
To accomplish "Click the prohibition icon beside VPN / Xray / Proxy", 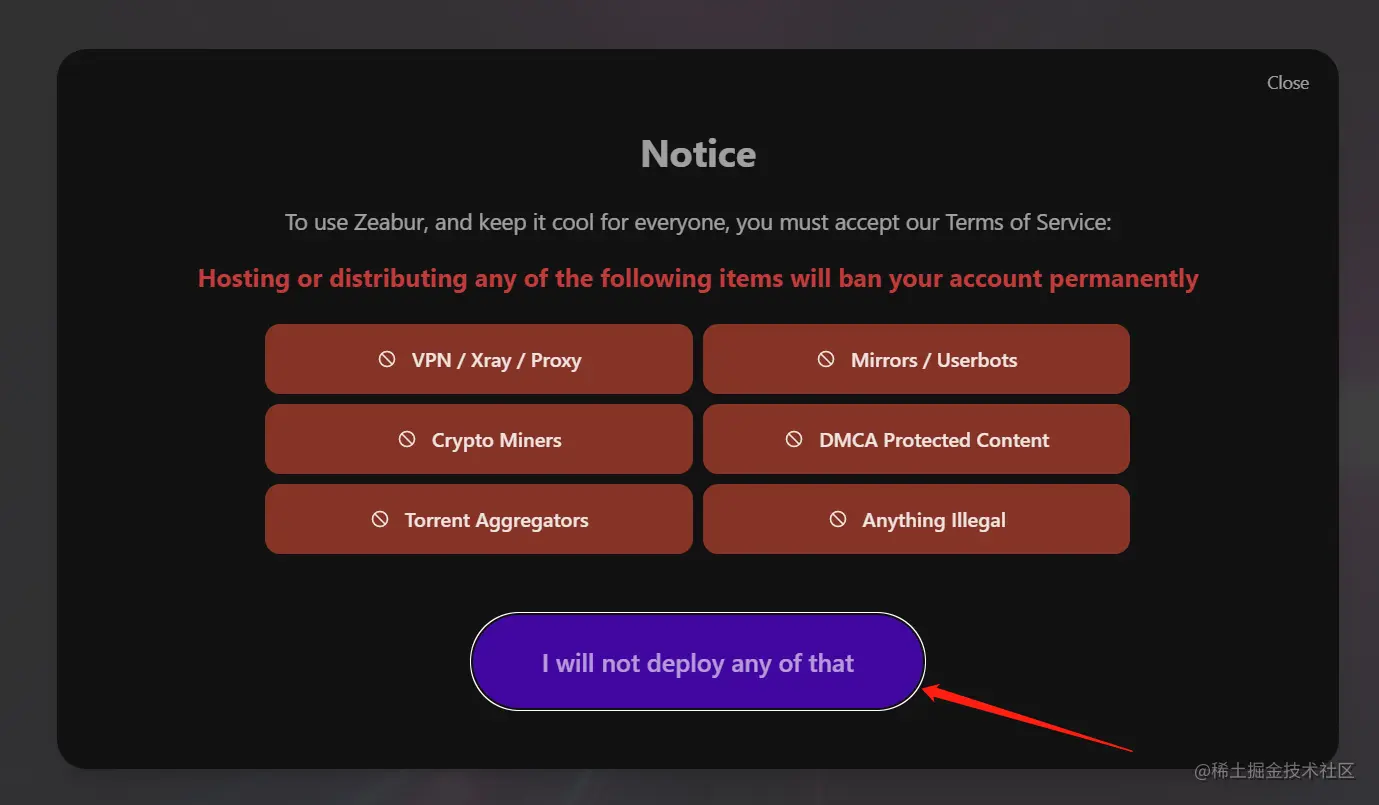I will tap(389, 360).
